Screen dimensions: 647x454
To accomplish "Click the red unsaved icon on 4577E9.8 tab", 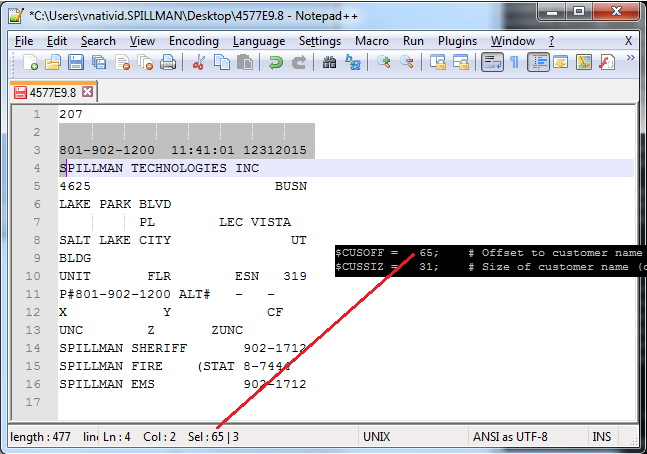I will (x=20, y=92).
